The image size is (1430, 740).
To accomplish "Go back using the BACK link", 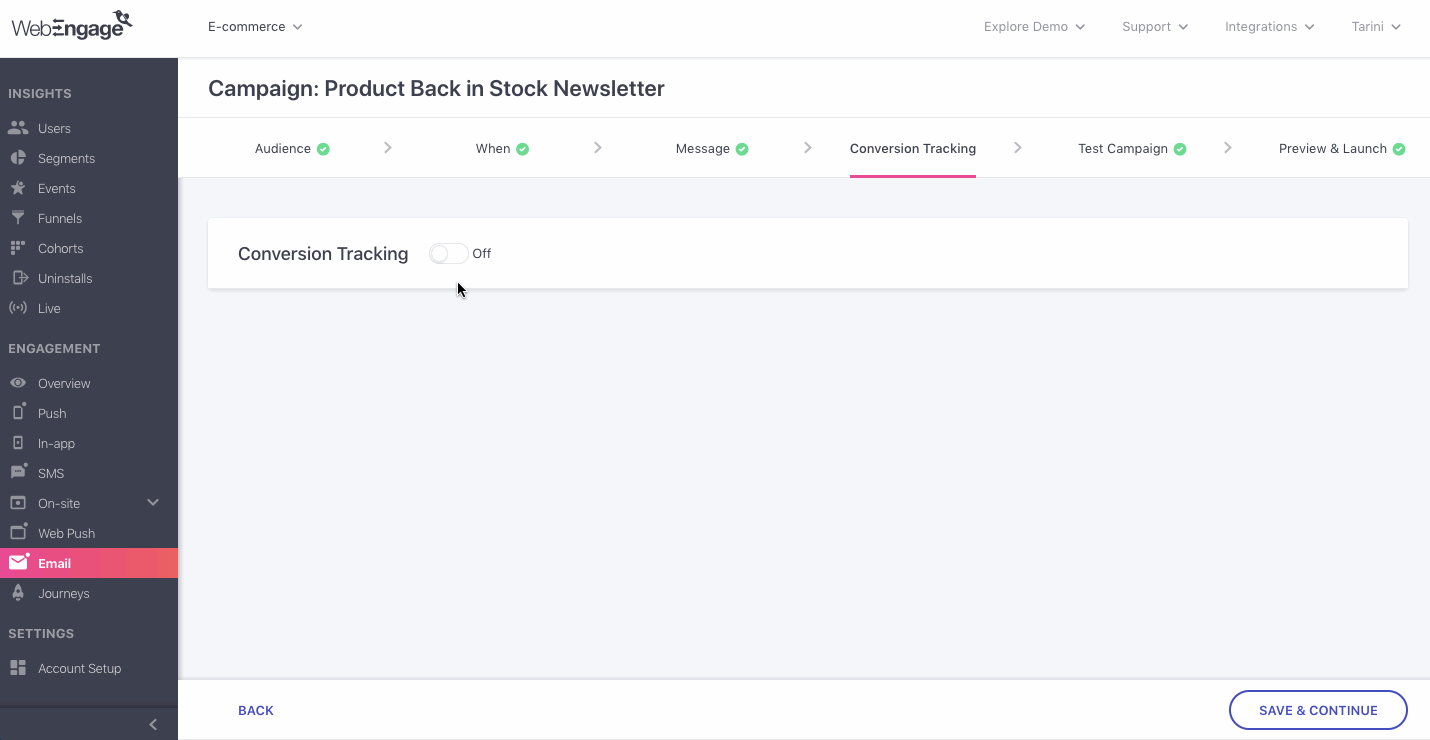I will pyautogui.click(x=255, y=710).
